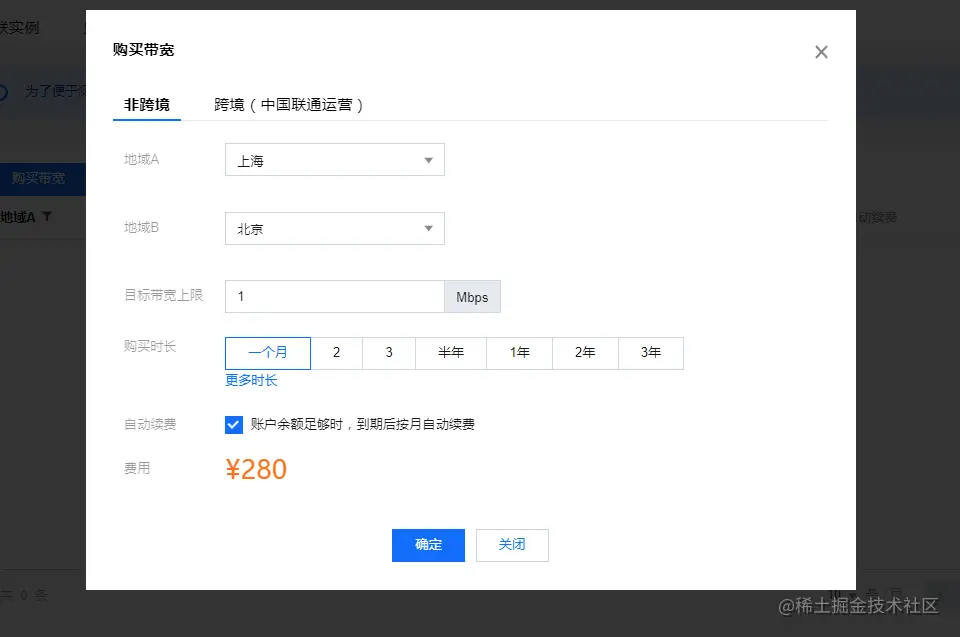Viewport: 960px width, 637px height.
Task: Select the 2年 duration option
Action: click(x=585, y=353)
